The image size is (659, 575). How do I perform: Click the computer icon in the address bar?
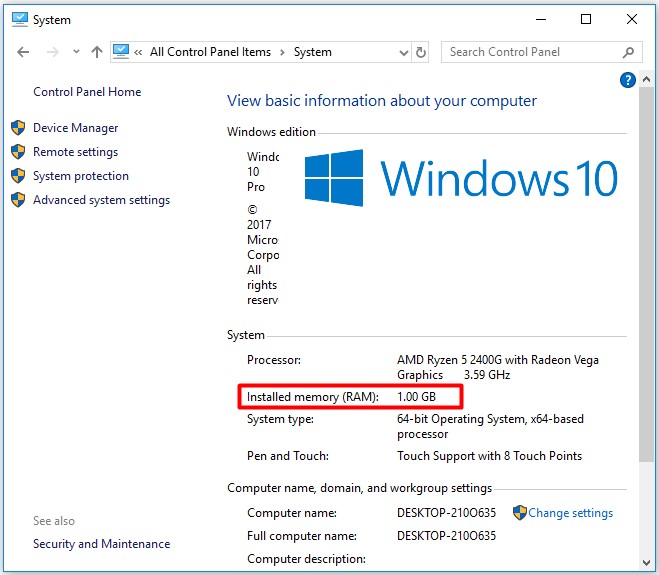(x=121, y=52)
